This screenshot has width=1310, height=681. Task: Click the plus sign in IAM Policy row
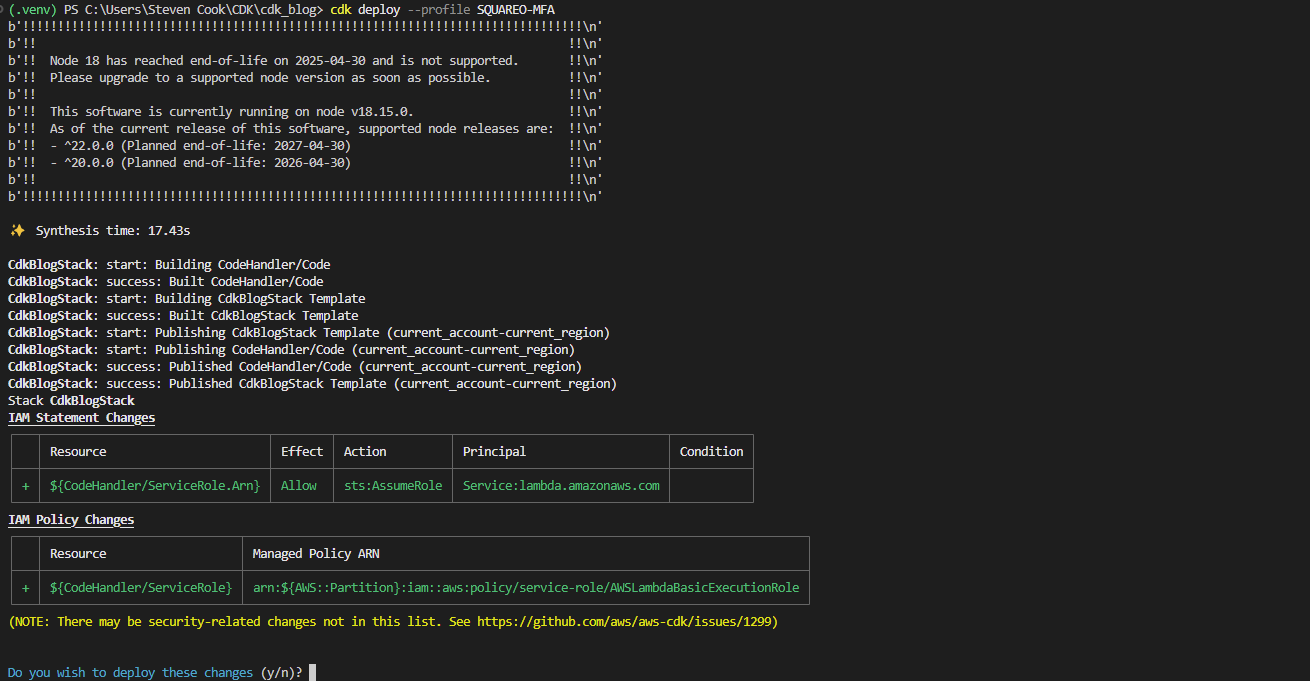(26, 588)
